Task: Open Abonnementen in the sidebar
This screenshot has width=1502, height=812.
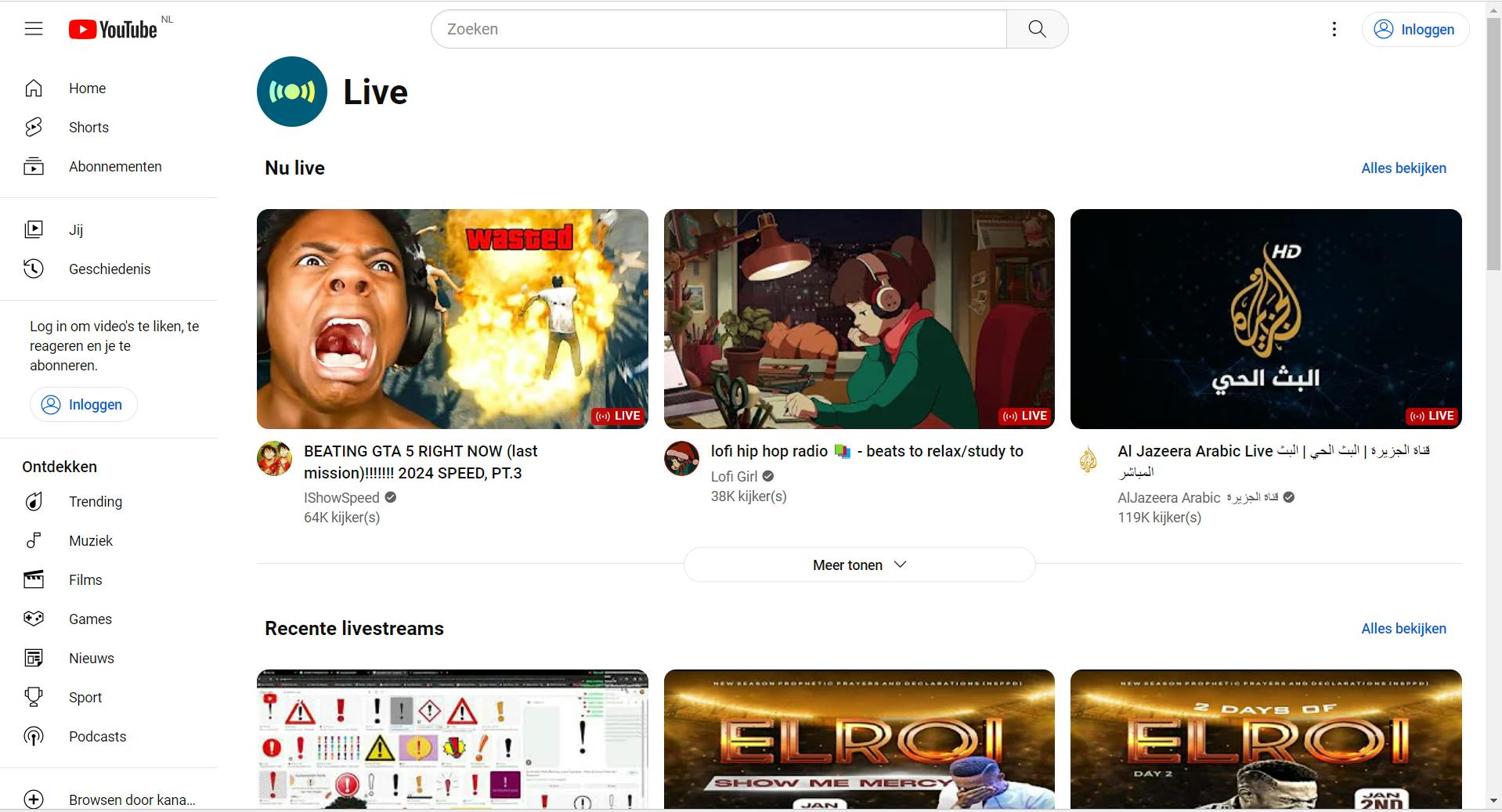Action: coord(109,167)
